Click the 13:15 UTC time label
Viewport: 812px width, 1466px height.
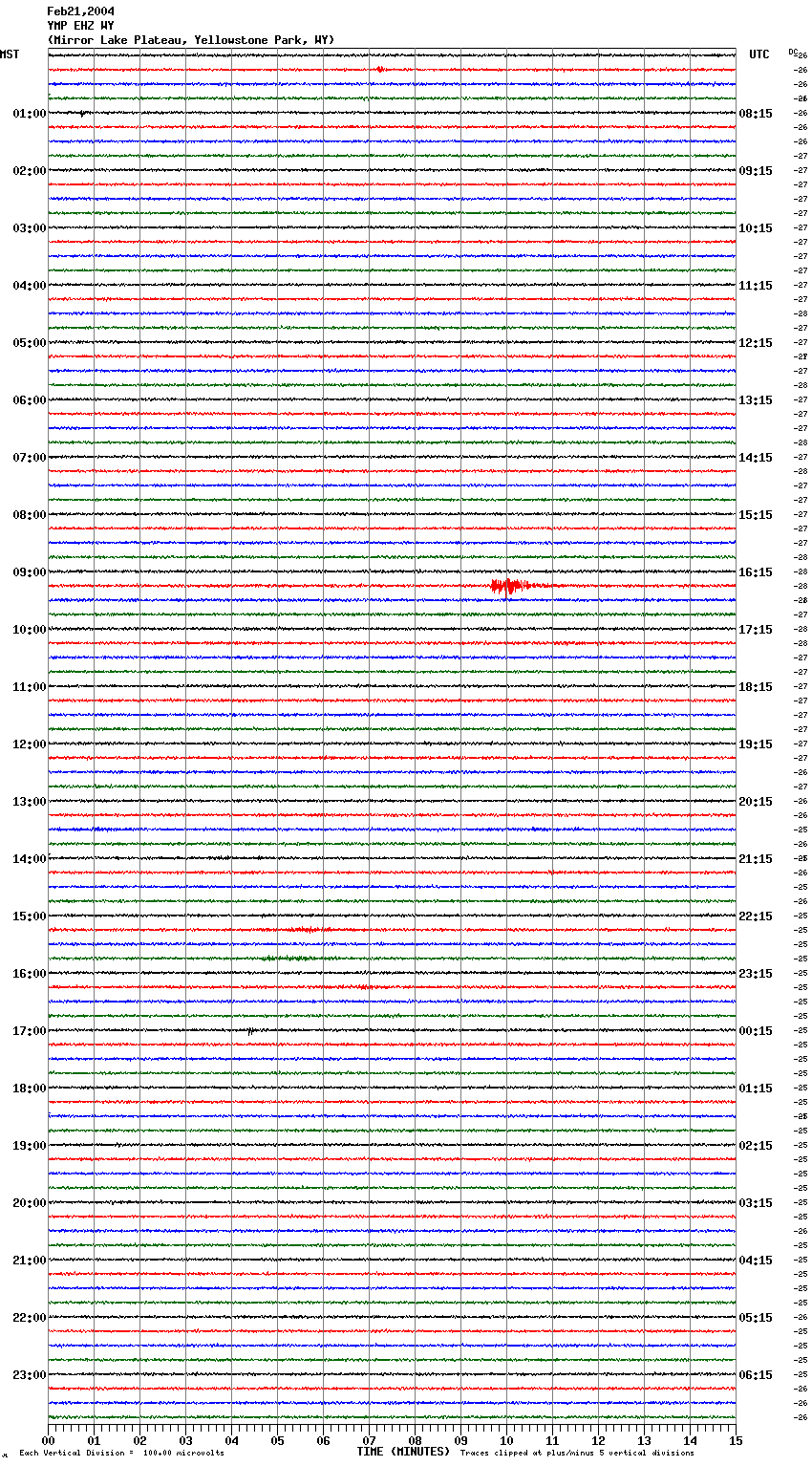pyautogui.click(x=756, y=400)
